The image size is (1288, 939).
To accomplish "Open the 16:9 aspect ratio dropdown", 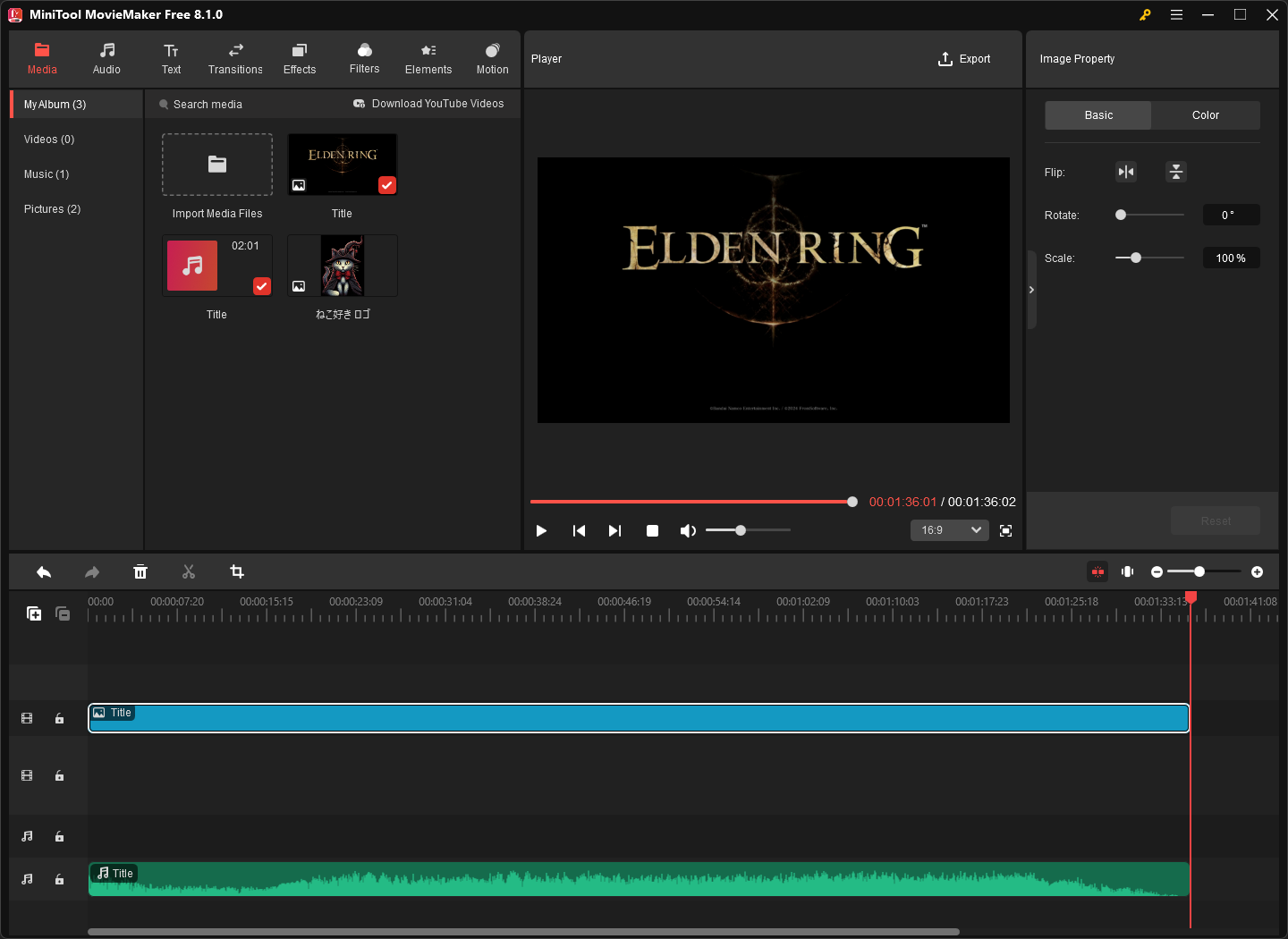I will (950, 530).
